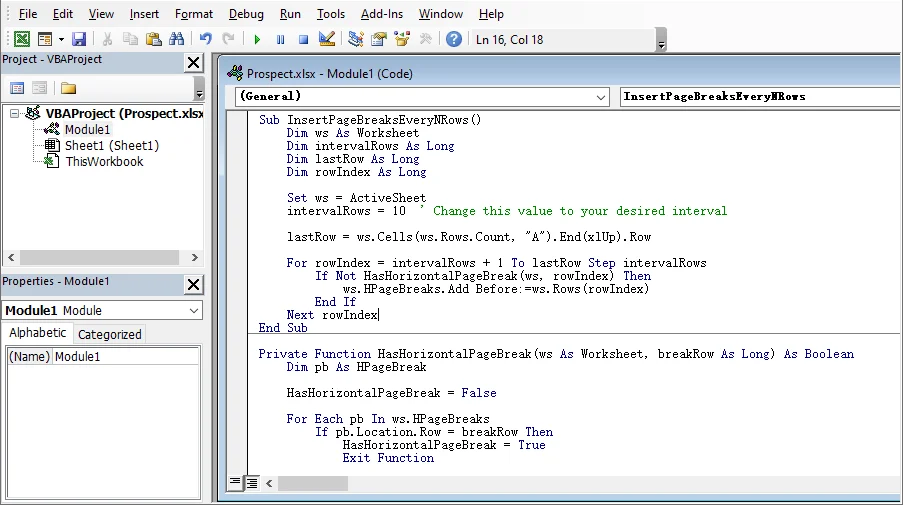The height and width of the screenshot is (505, 903).
Task: Click the Break pause icon
Action: click(280, 39)
